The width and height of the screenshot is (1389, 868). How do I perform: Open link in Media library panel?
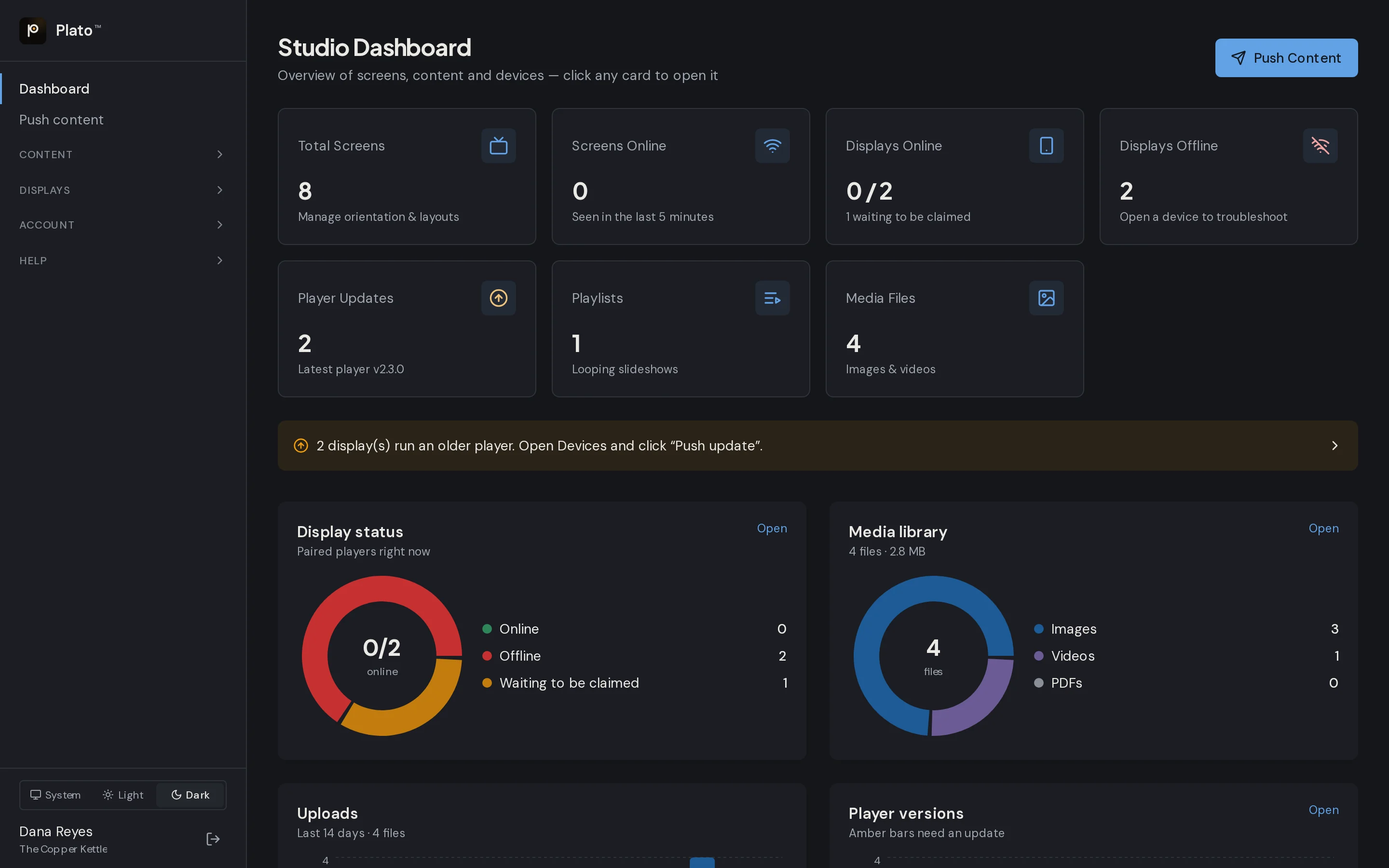click(1323, 528)
